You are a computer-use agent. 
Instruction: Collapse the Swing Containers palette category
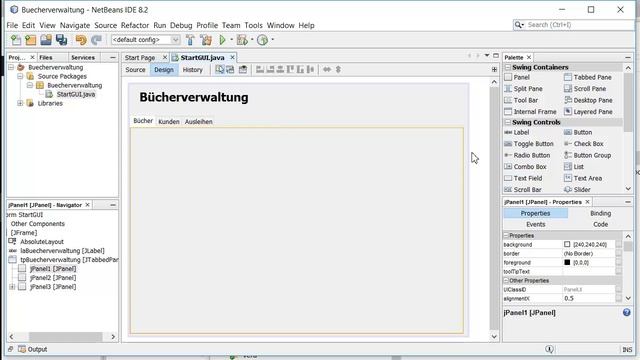pos(508,67)
